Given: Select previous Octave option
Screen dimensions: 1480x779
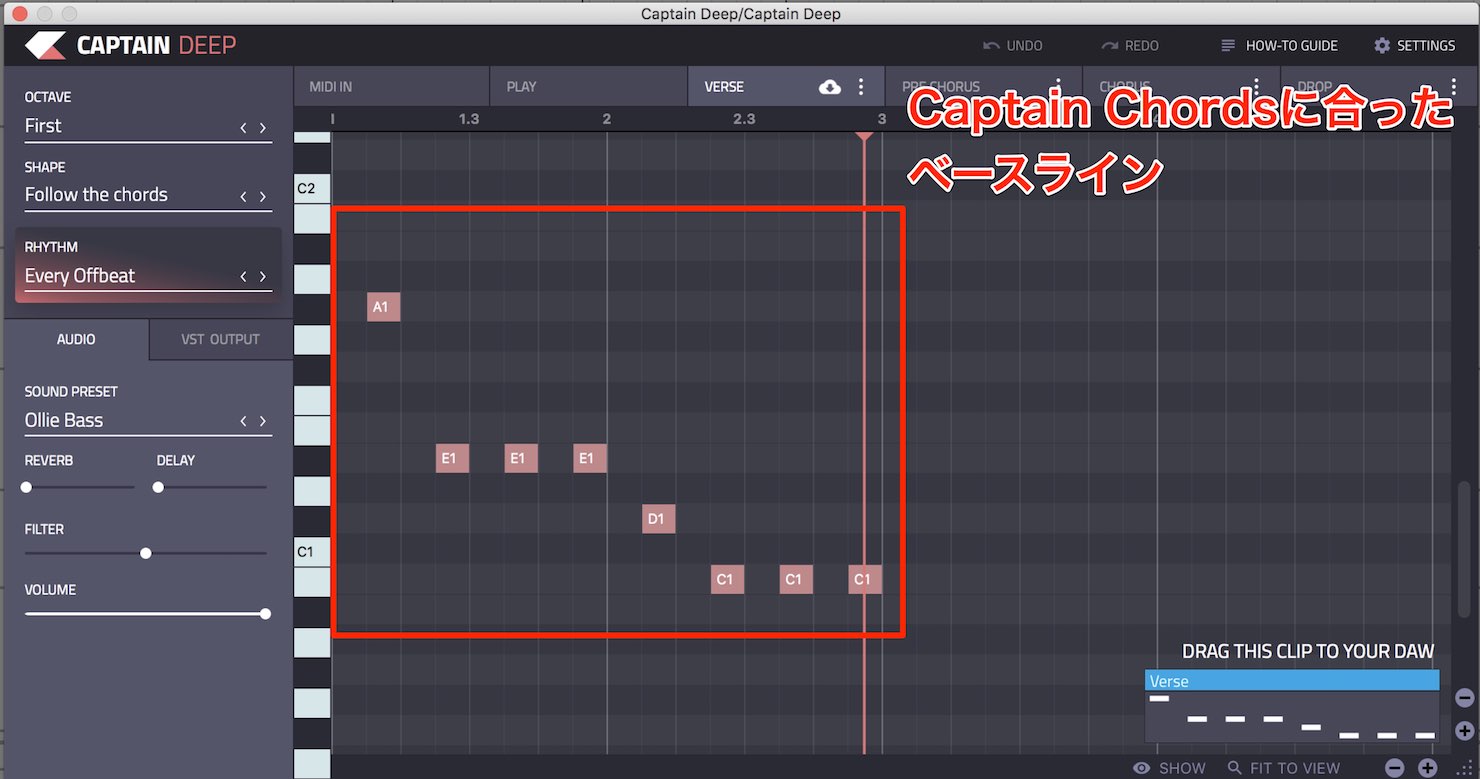Looking at the screenshot, I should pos(243,128).
